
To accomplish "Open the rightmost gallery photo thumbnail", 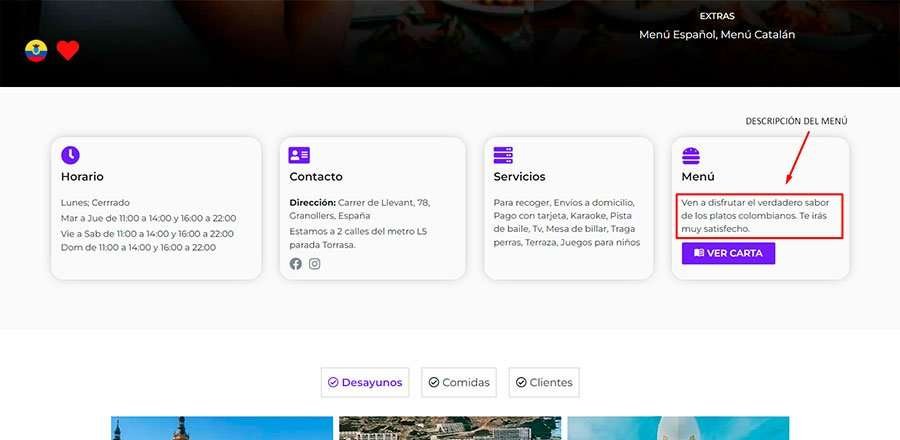I will (x=677, y=428).
